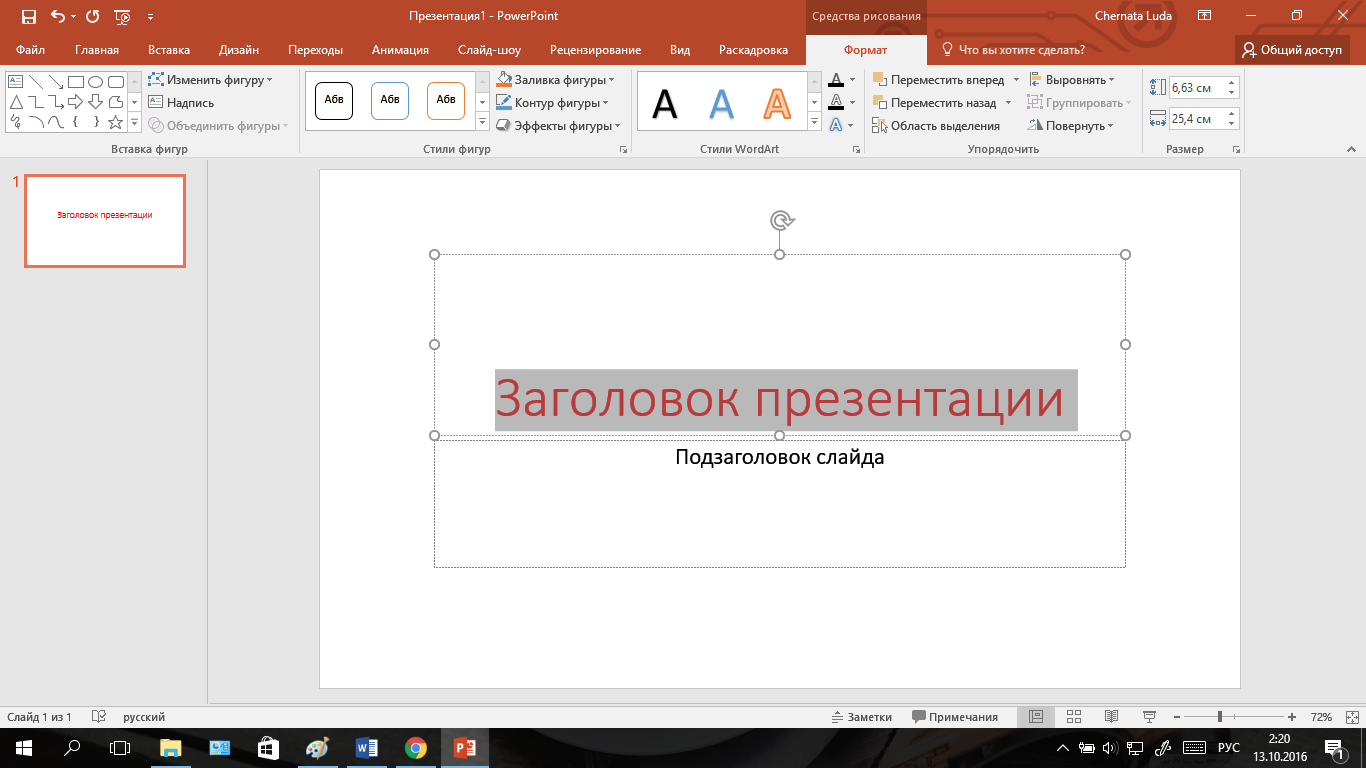Select the text box shape in gallery
This screenshot has width=1366, height=768.
coord(16,82)
